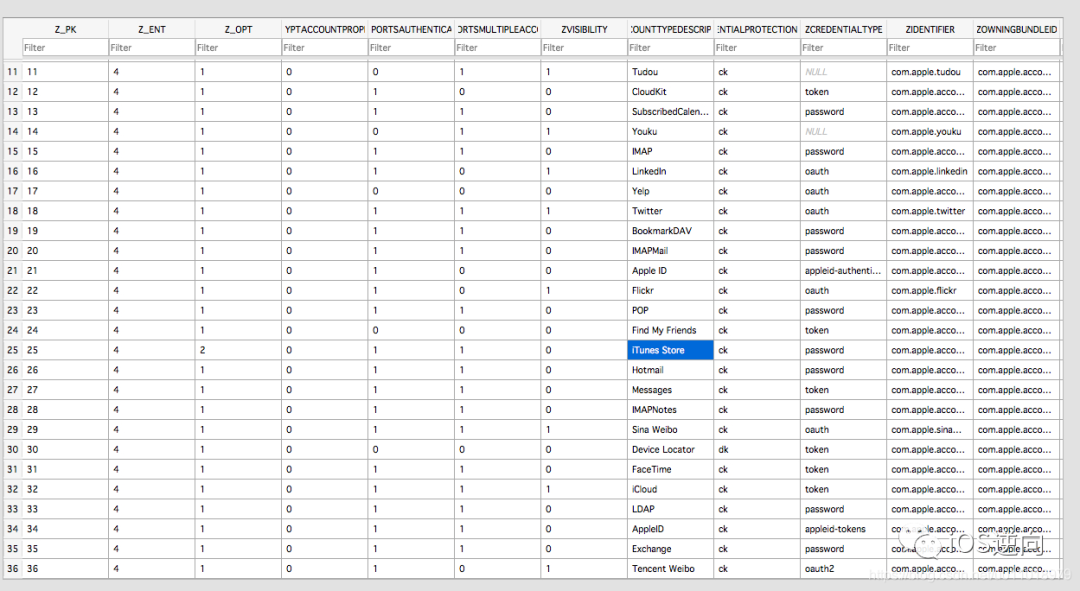Click the token credential cell in FaceTime row
The height and width of the screenshot is (591, 1080).
pyautogui.click(x=843, y=470)
